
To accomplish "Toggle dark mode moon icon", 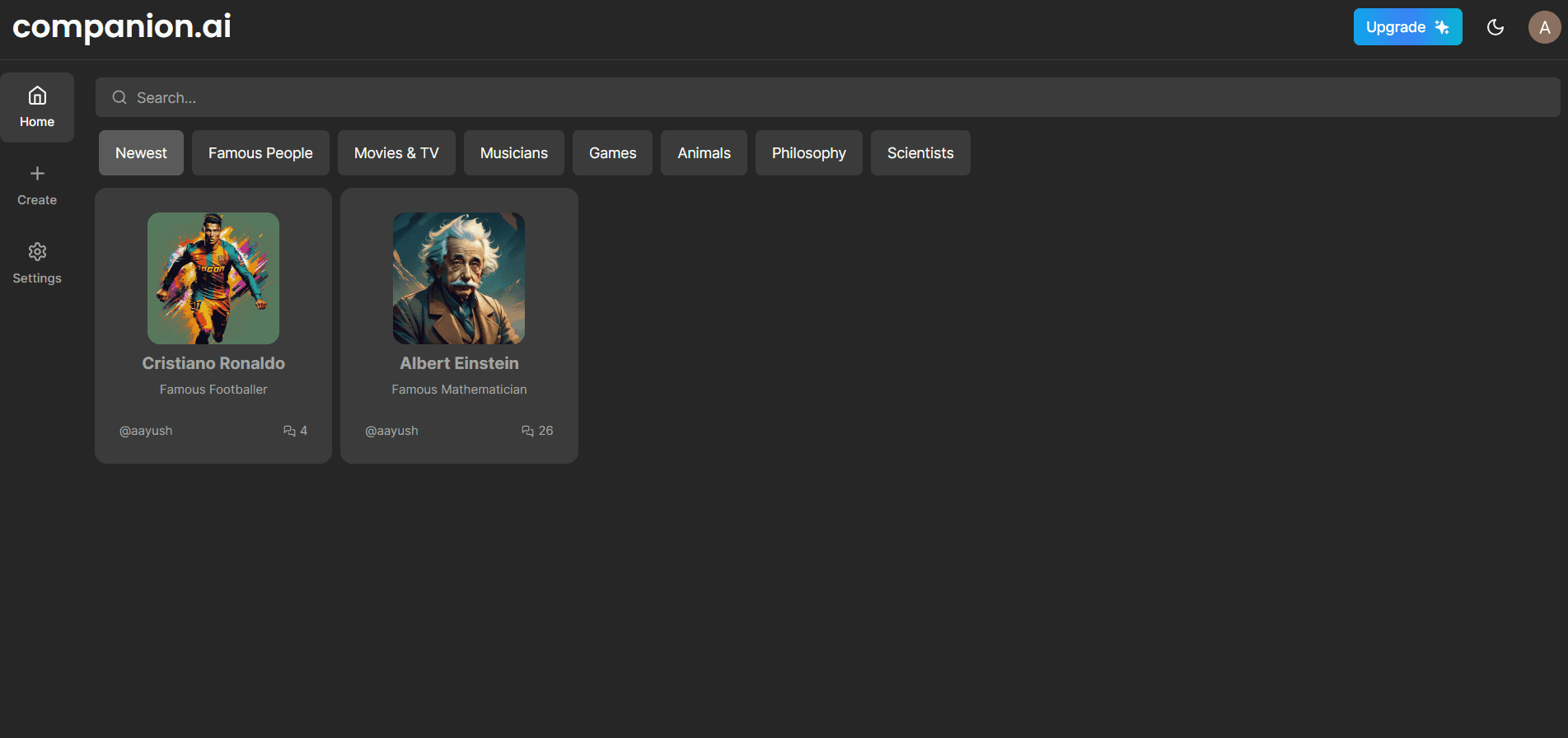I will (x=1495, y=27).
